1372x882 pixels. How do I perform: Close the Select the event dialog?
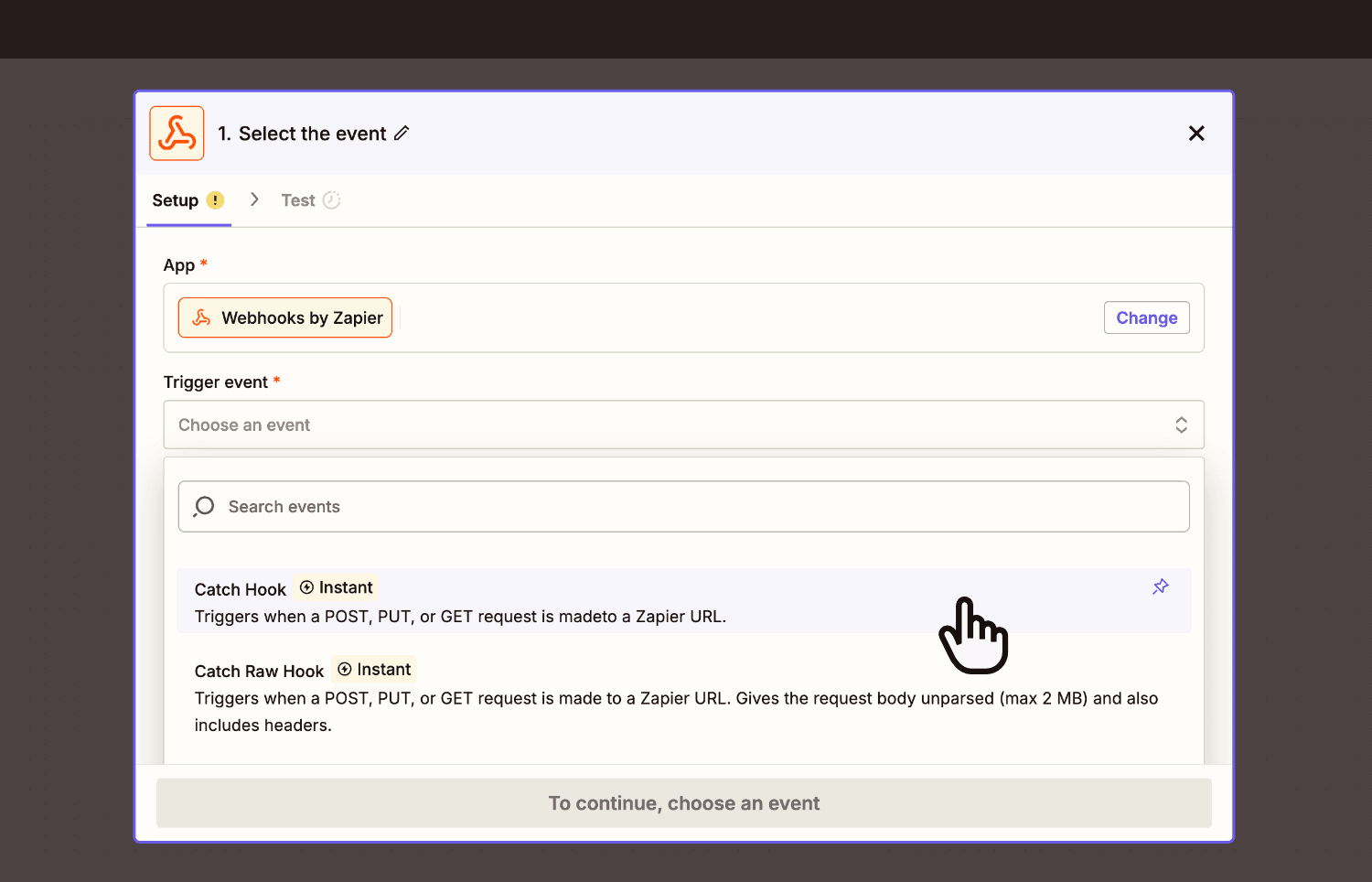point(1196,134)
